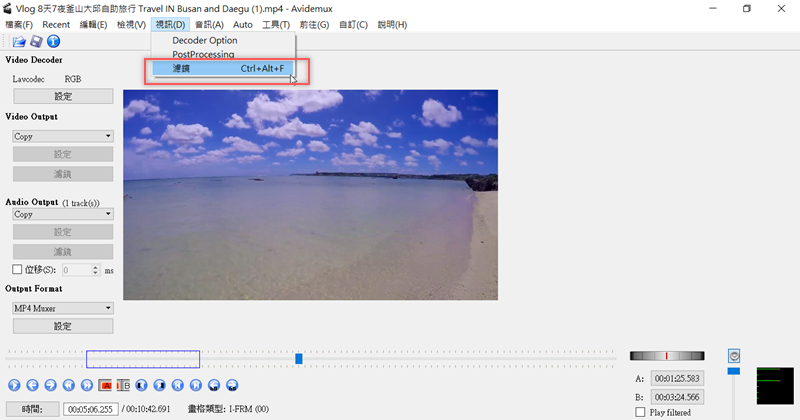Click the vertical volume slider handle
800x420 pixels.
734,371
